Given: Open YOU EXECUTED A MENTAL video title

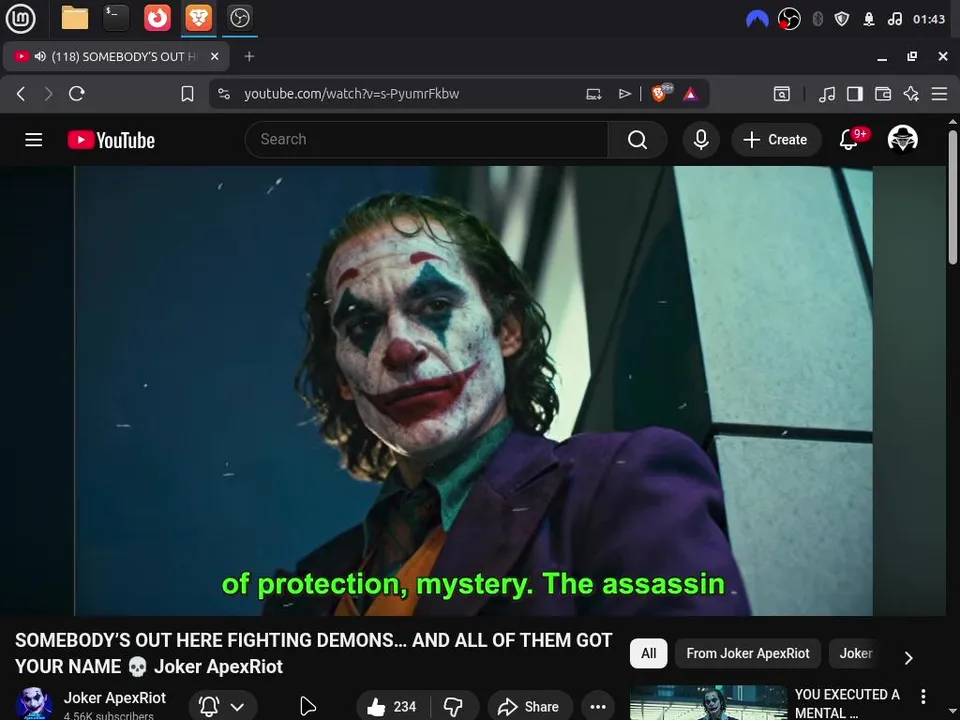Looking at the screenshot, I should click(848, 703).
